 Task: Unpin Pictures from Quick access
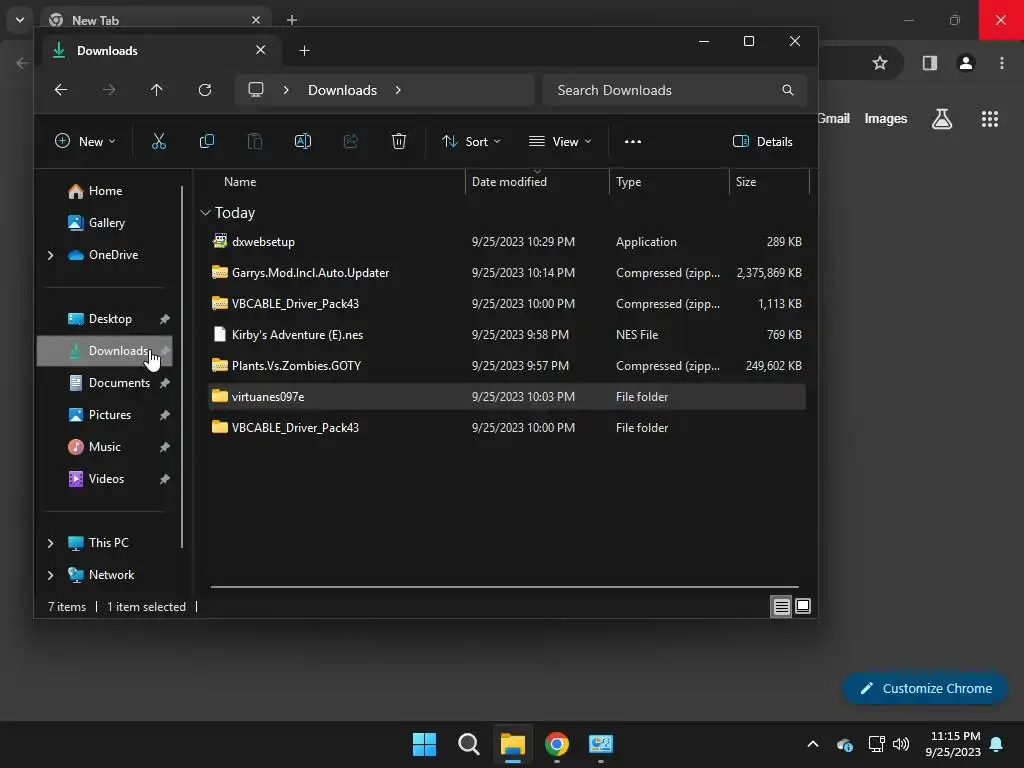(x=165, y=415)
